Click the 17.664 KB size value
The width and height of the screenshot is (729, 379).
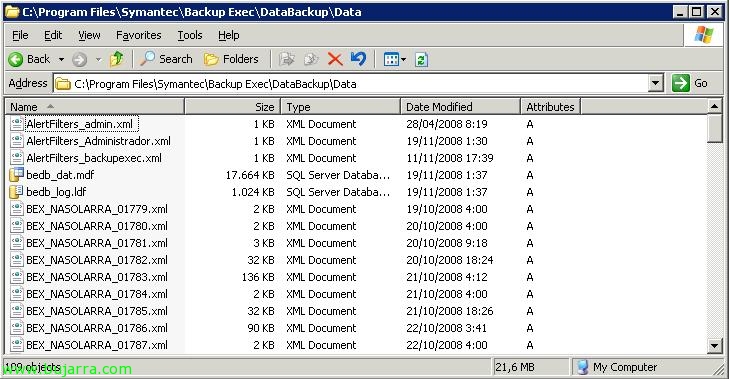pos(250,175)
